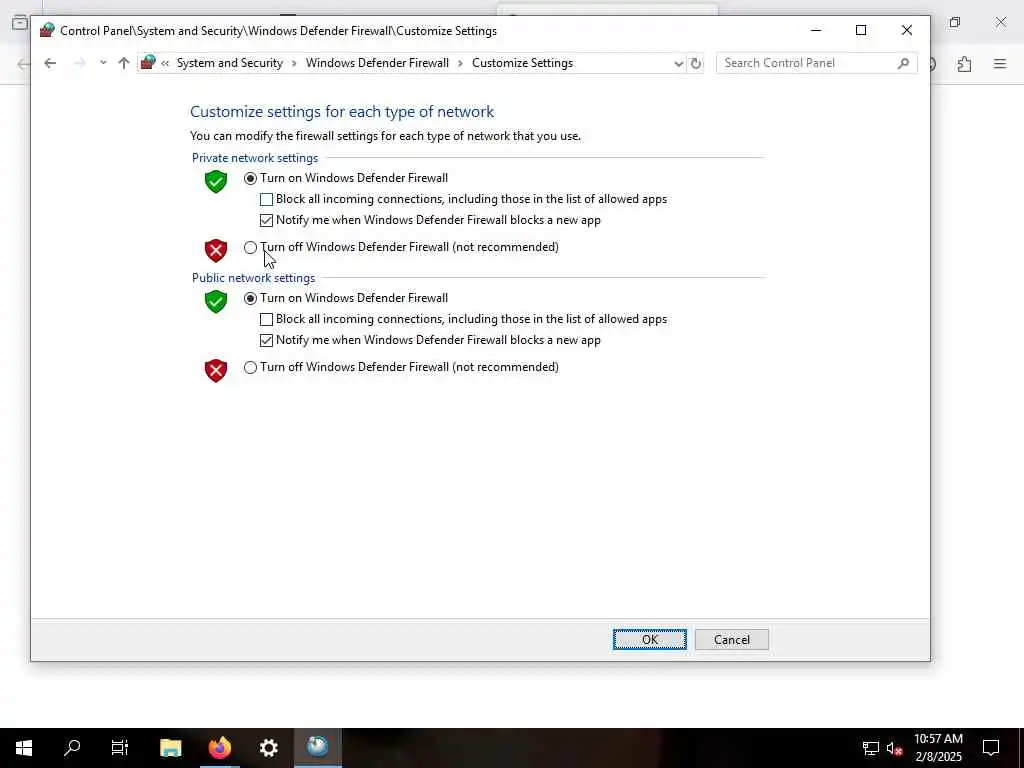Image resolution: width=1024 pixels, height=768 pixels.
Task: Expand arrow after System and Security
Action: click(x=294, y=63)
